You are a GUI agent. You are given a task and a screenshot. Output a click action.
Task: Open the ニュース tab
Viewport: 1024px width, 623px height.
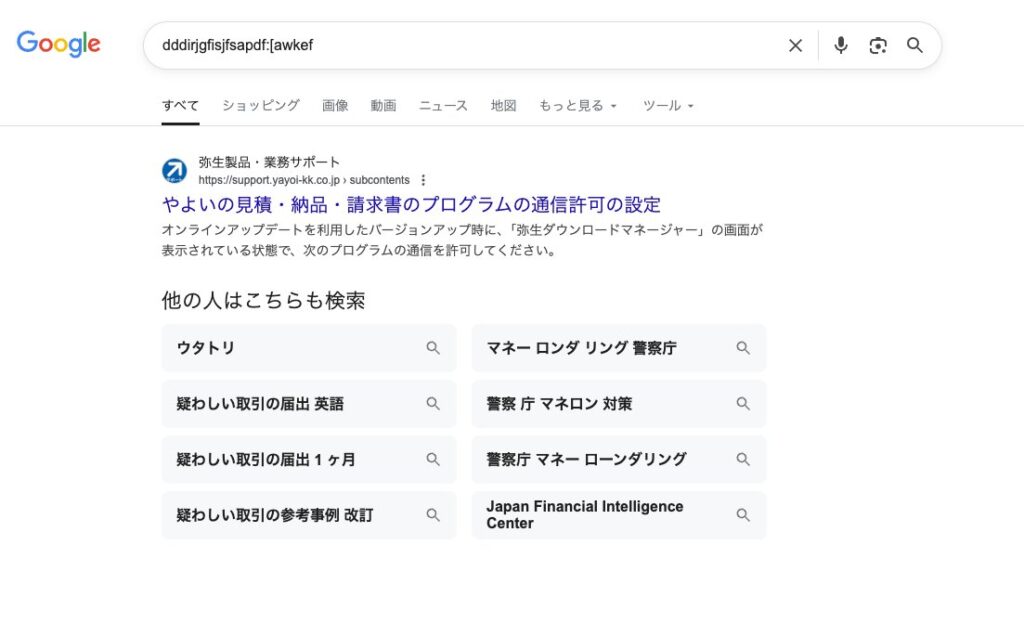tap(443, 105)
